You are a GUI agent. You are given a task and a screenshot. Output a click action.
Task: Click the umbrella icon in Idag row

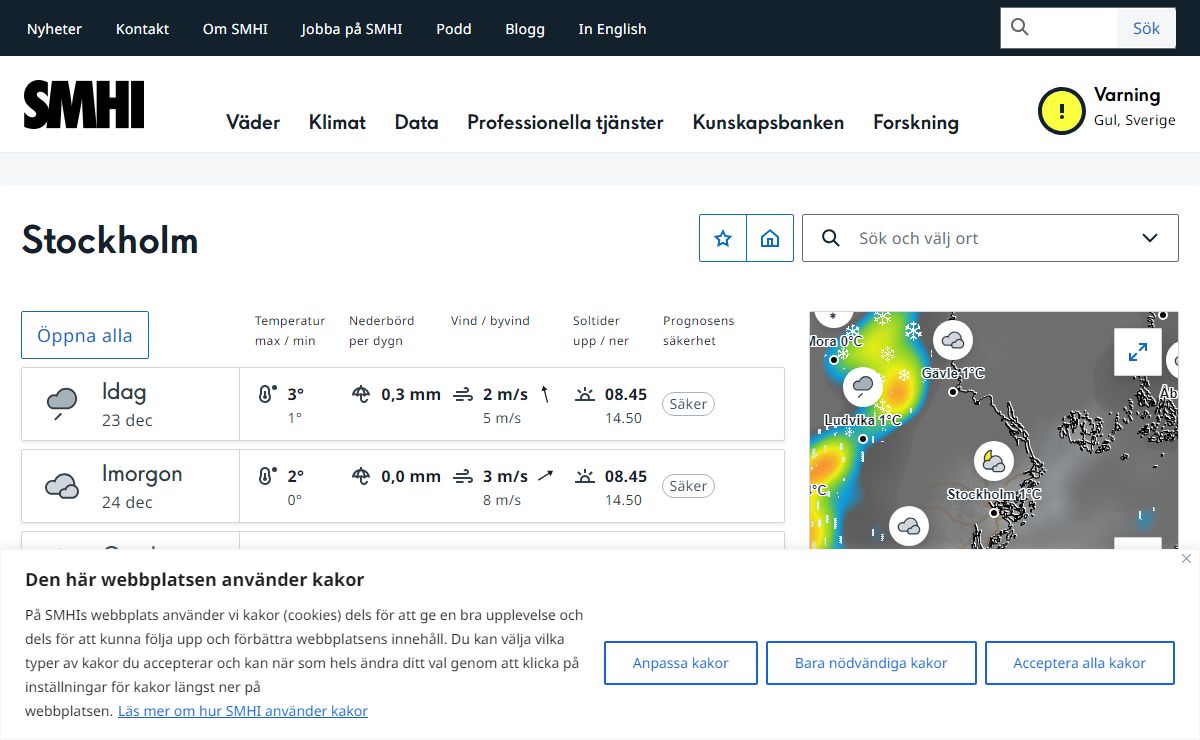(361, 394)
